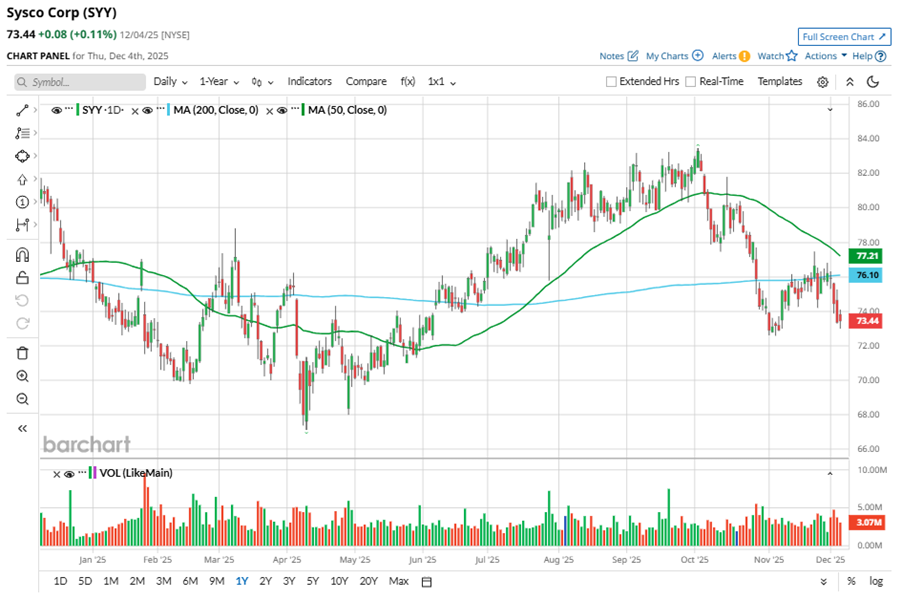The height and width of the screenshot is (600, 902).
Task: Add SYY to Watch list
Action: click(777, 56)
